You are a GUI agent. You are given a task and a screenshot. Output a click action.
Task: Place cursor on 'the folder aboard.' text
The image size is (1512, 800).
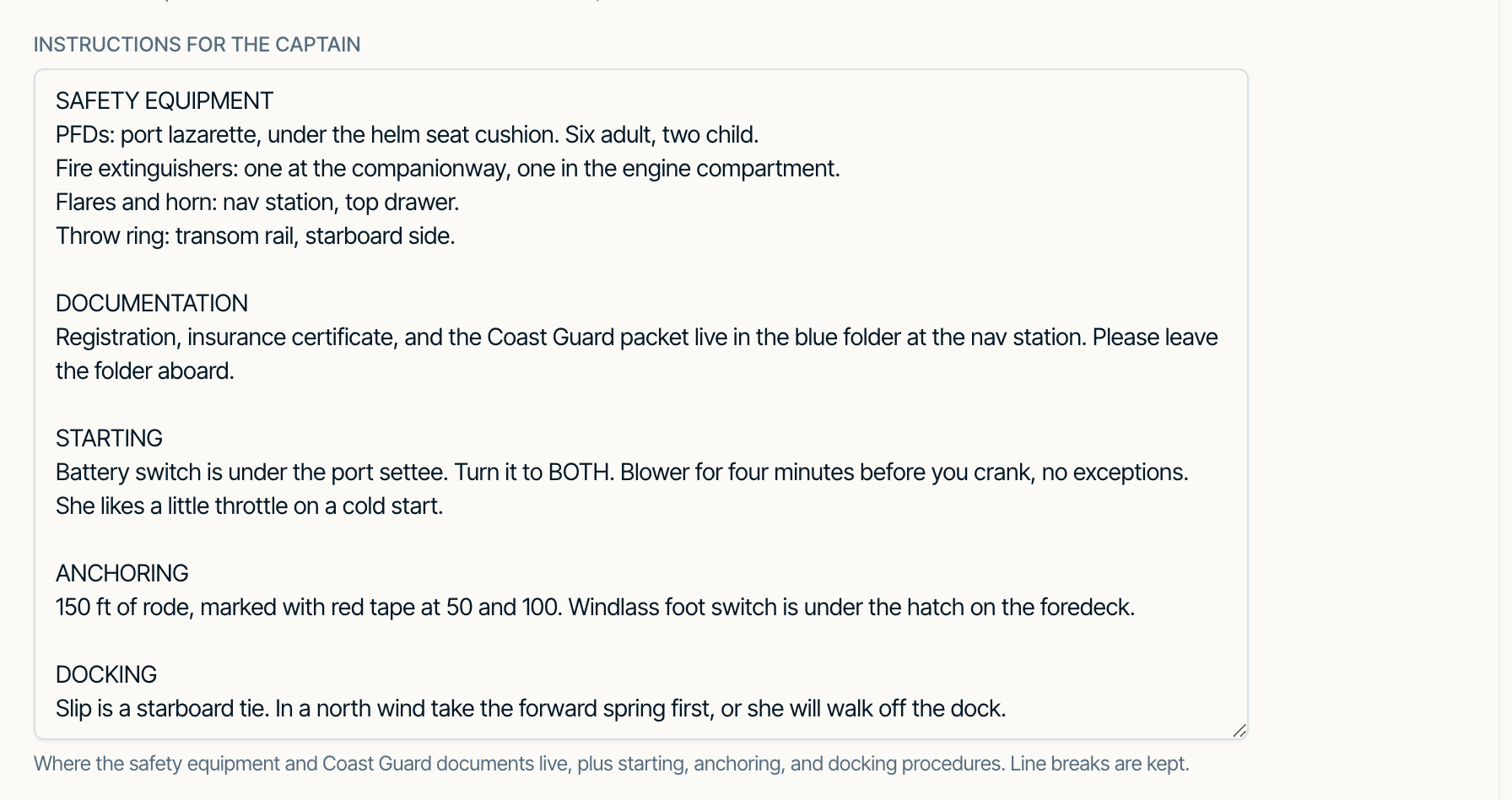click(x=145, y=371)
